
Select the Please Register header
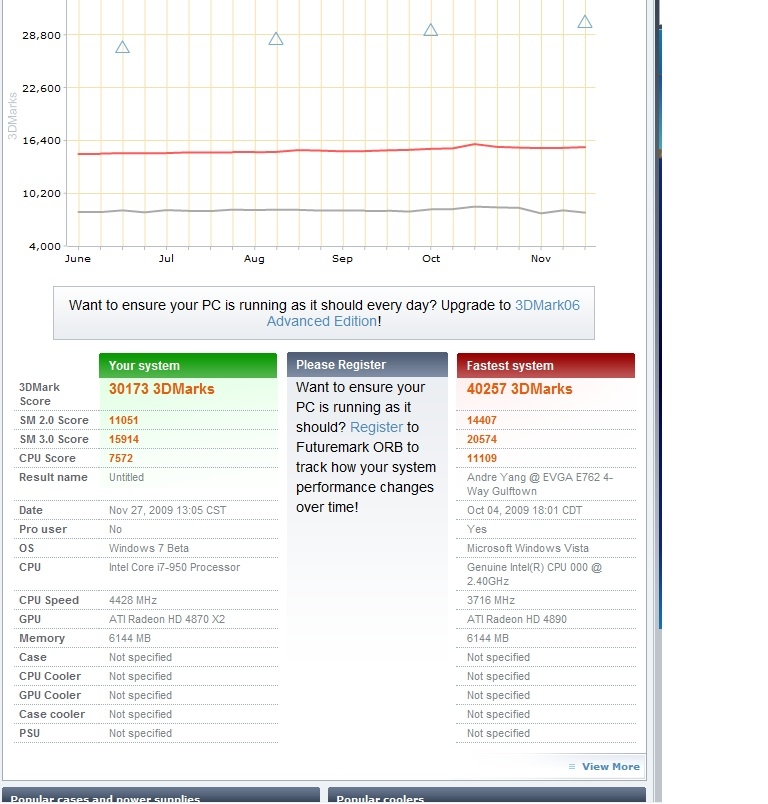click(x=367, y=365)
